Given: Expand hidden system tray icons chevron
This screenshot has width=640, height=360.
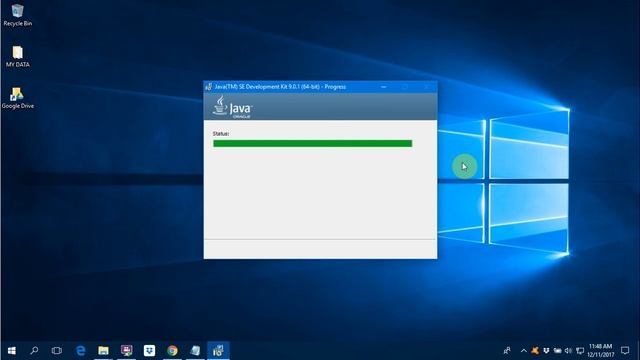Looking at the screenshot, I should point(524,351).
